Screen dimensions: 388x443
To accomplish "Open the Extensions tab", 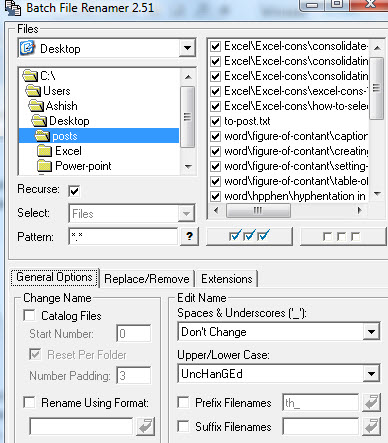I will [227, 279].
